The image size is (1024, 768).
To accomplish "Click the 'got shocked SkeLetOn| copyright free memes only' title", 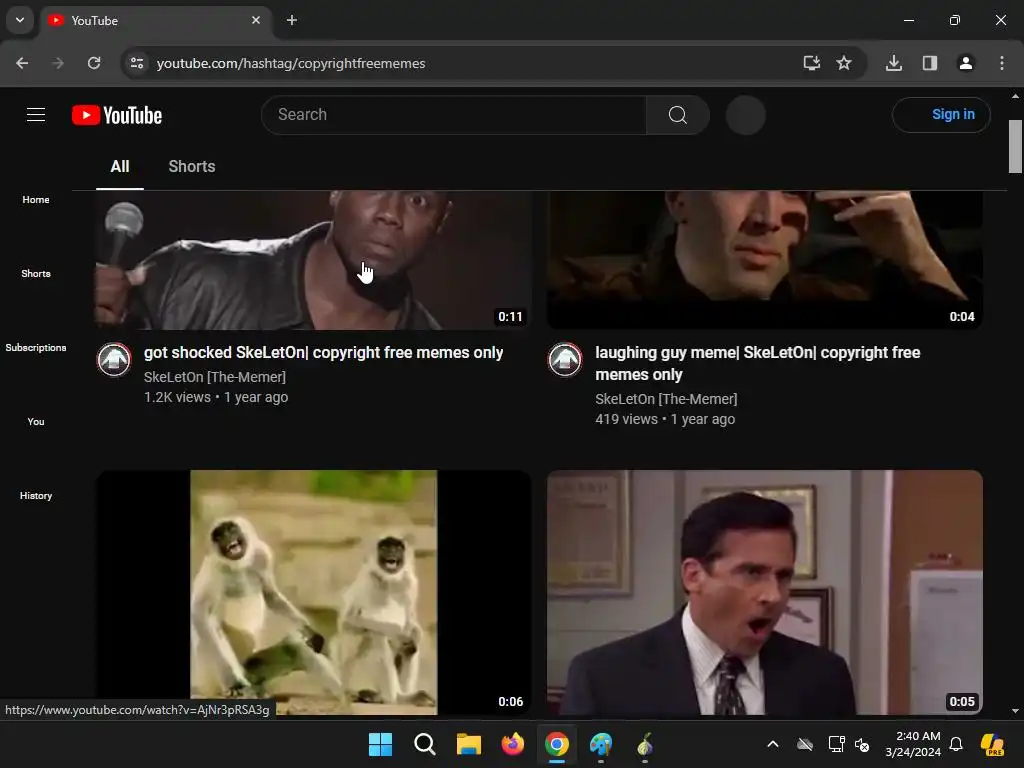I will (x=323, y=353).
